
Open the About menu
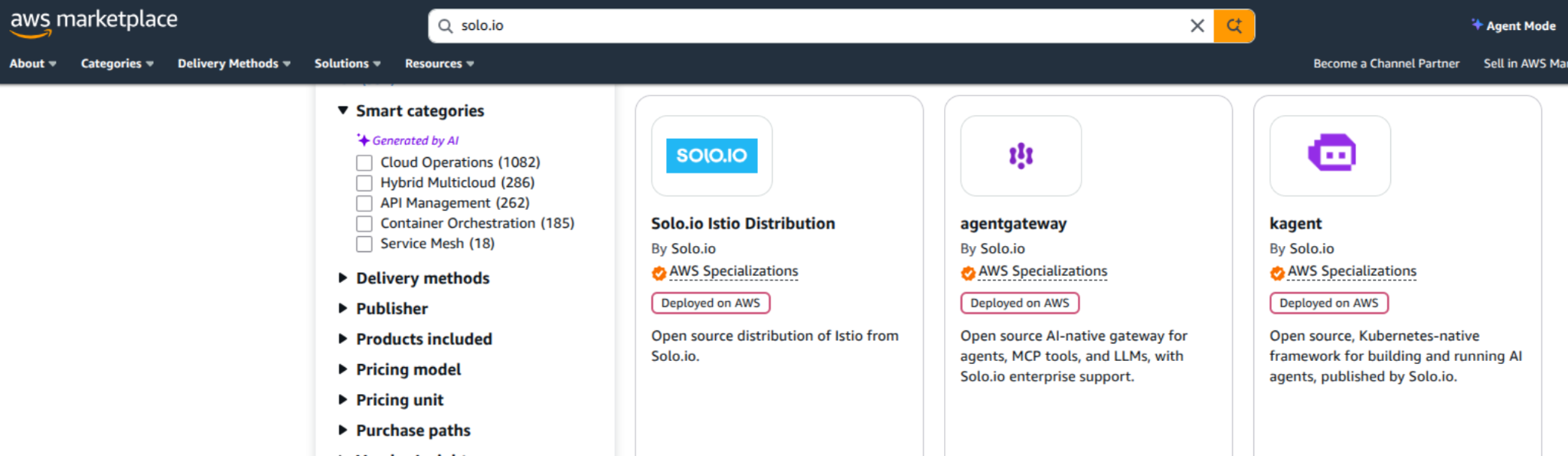[33, 64]
